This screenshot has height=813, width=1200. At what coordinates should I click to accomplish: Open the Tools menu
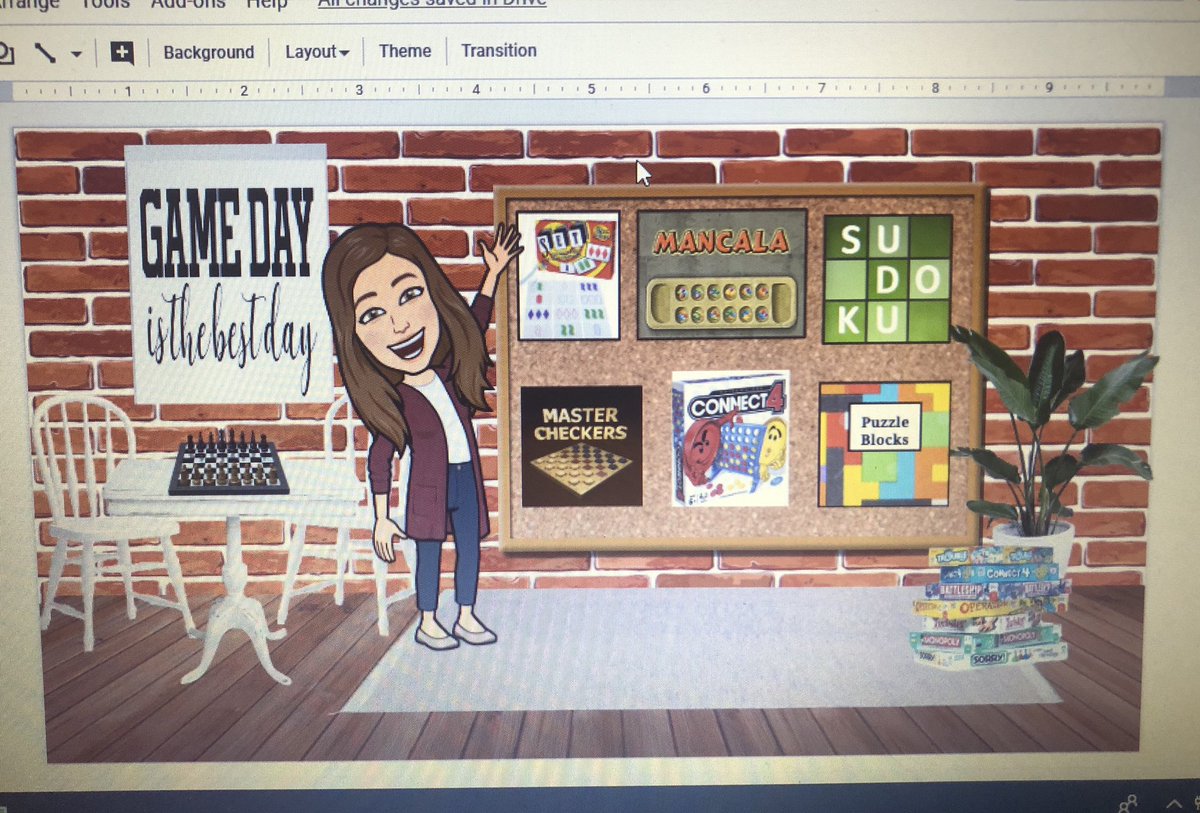(x=105, y=4)
